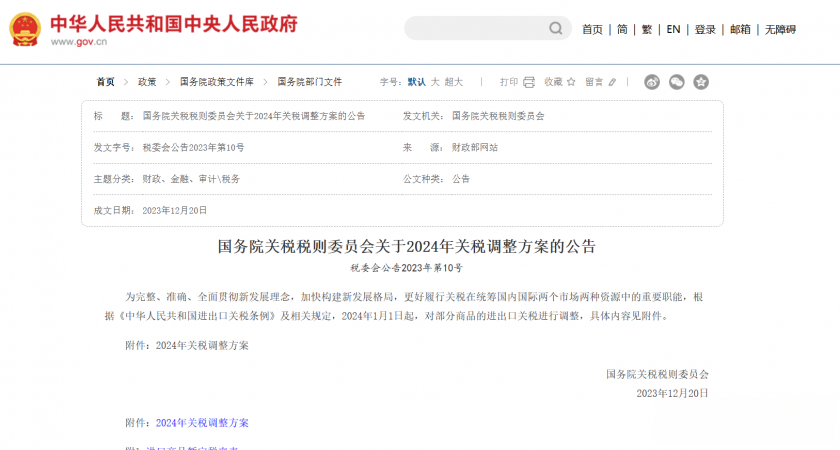Set font size to 大
840x450 pixels.
(x=435, y=82)
